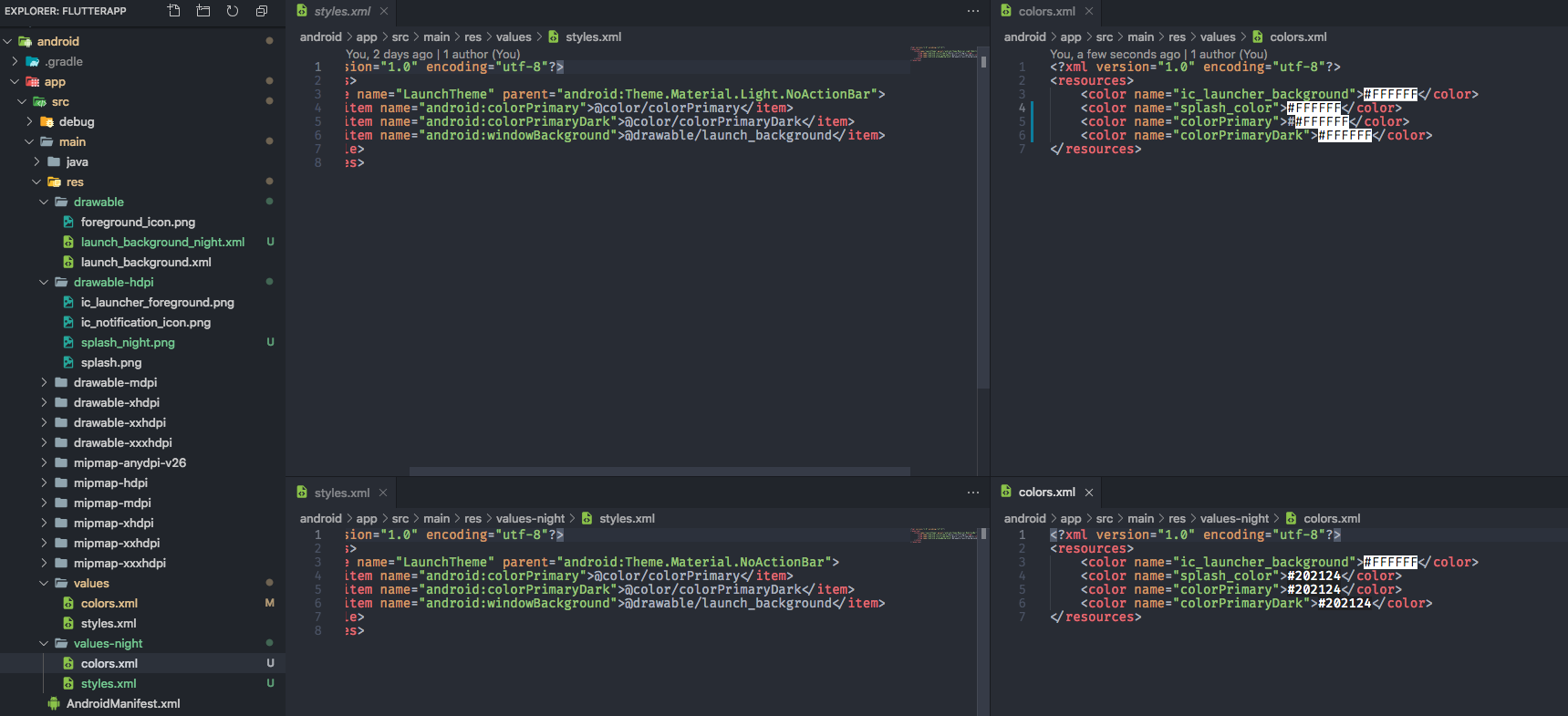Open styles.xml under values-night folder
1568x716 pixels.
(x=109, y=683)
